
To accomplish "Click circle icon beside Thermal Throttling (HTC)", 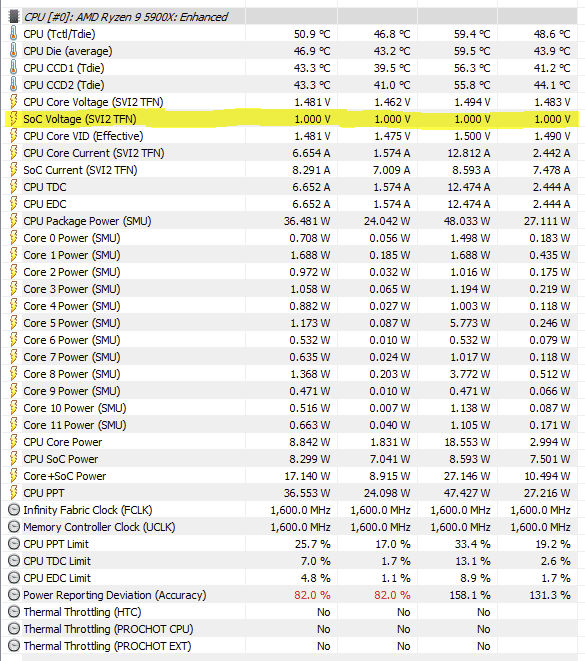I will point(14,612).
